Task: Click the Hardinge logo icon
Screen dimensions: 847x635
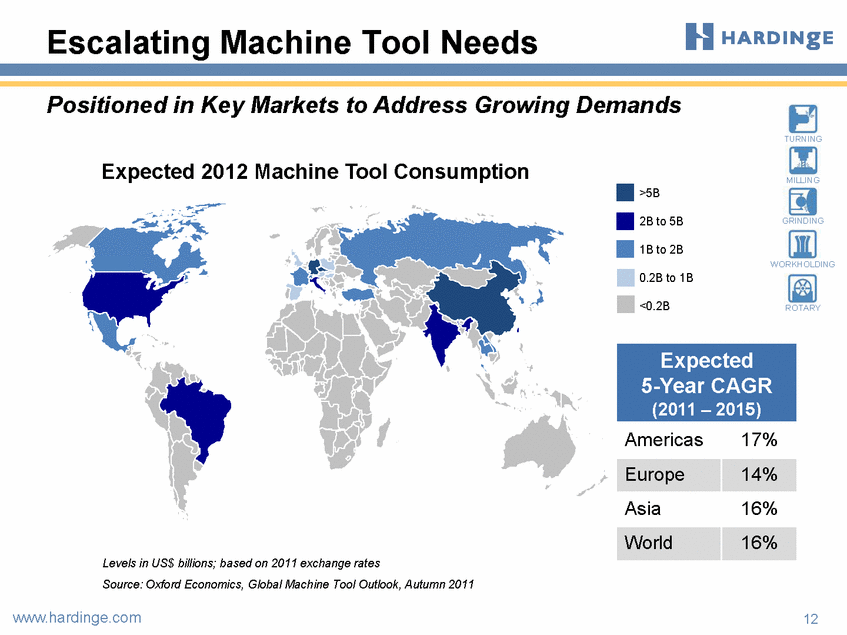Action: click(699, 37)
